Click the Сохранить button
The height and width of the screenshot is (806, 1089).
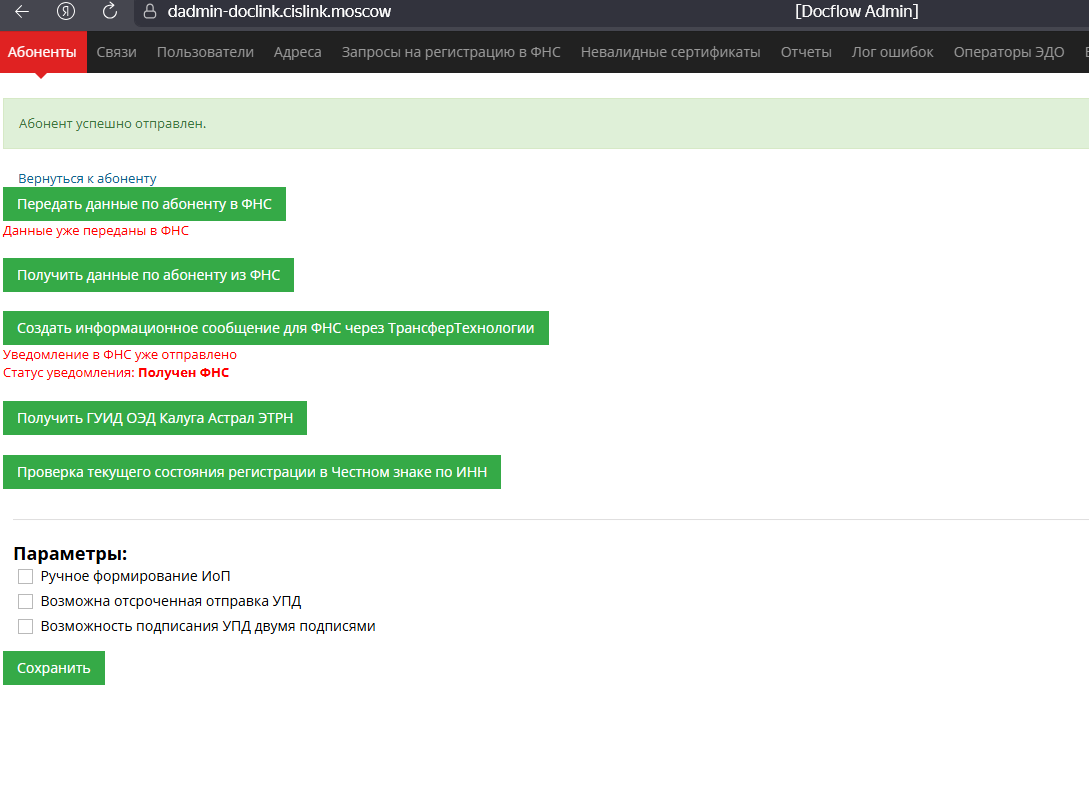tap(53, 668)
